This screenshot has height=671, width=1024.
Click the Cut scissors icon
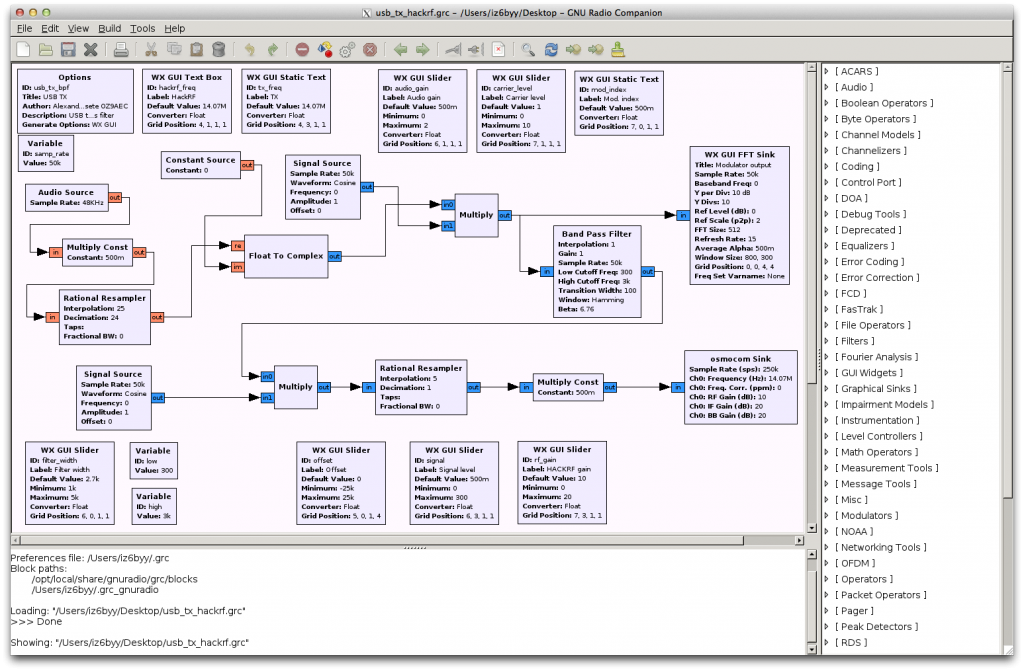point(151,49)
